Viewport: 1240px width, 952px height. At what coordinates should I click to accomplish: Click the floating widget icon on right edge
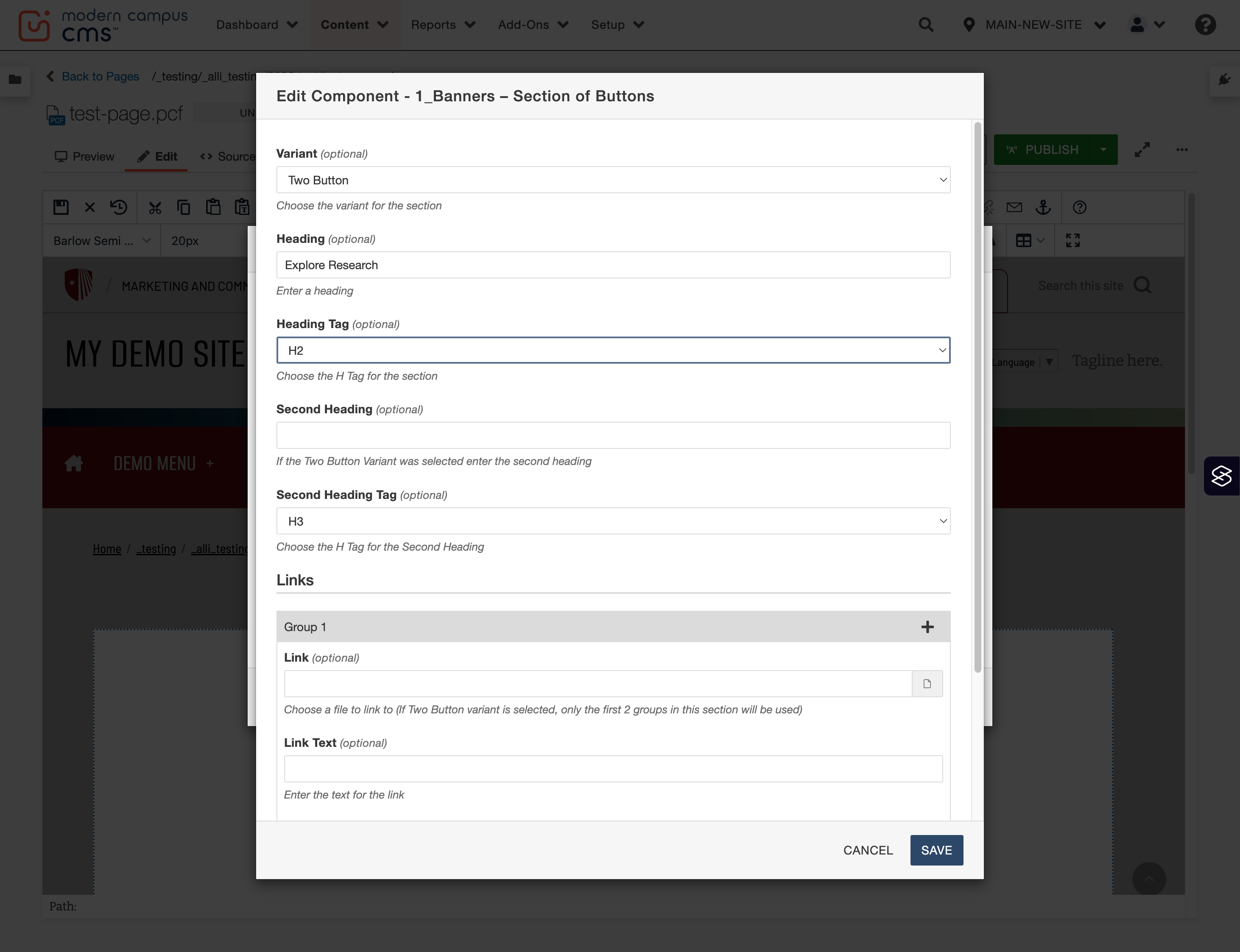pyautogui.click(x=1222, y=476)
